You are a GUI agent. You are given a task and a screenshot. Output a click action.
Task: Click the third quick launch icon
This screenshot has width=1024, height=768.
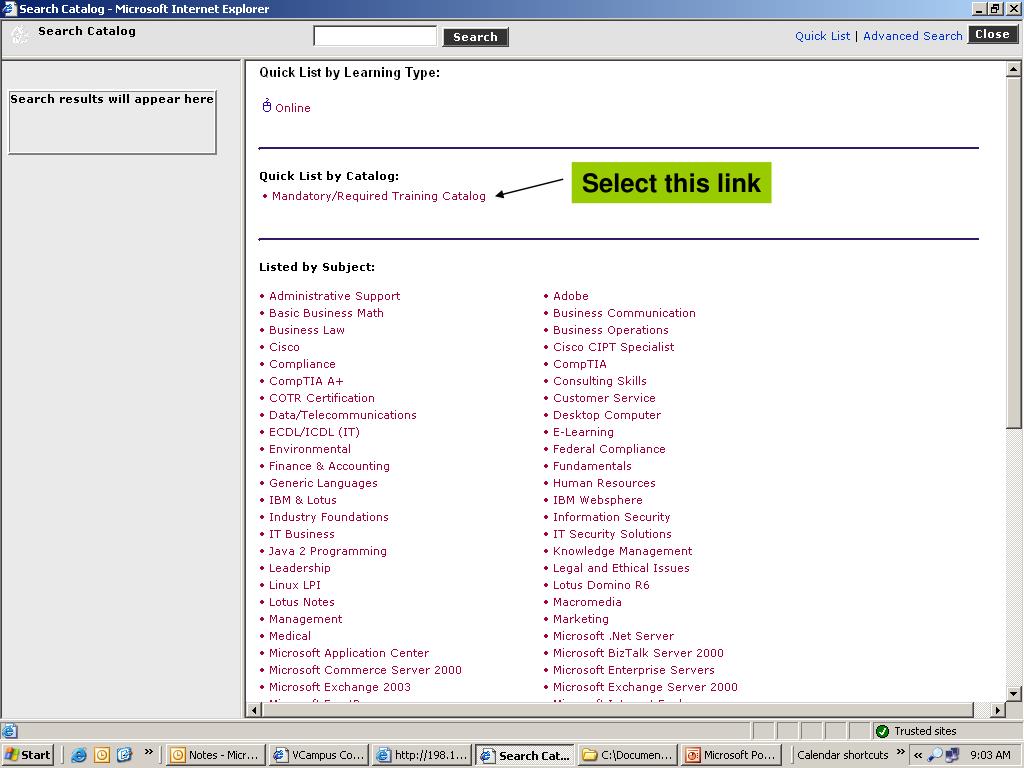[x=124, y=755]
